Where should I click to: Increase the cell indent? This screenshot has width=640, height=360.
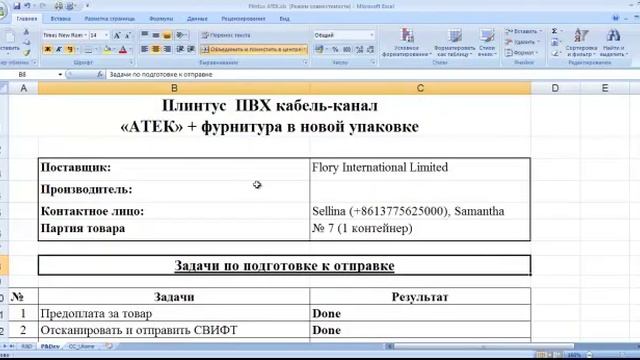(191, 49)
